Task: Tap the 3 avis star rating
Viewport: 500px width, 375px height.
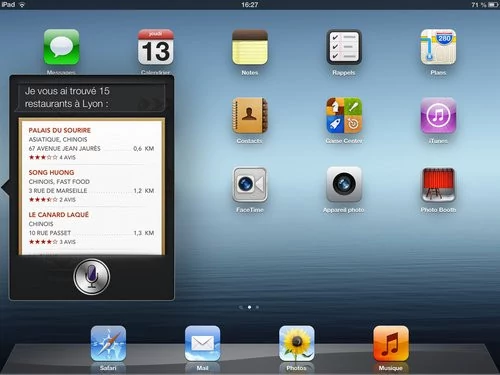Action: 52,242
